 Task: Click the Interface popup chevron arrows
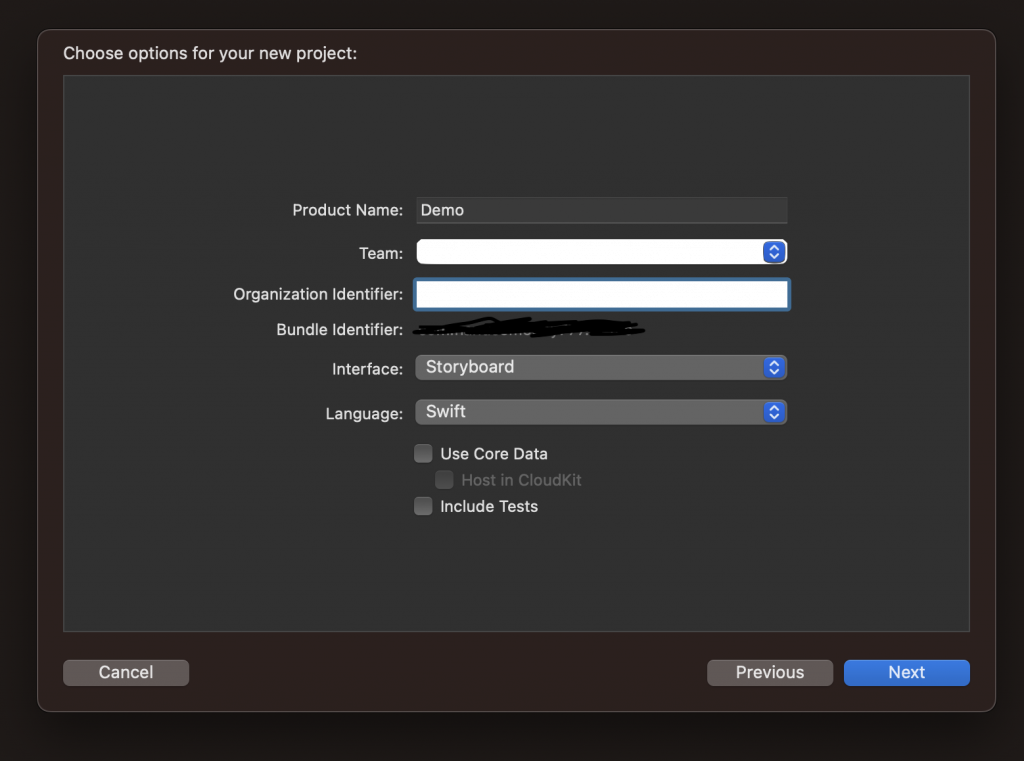pyautogui.click(x=774, y=368)
